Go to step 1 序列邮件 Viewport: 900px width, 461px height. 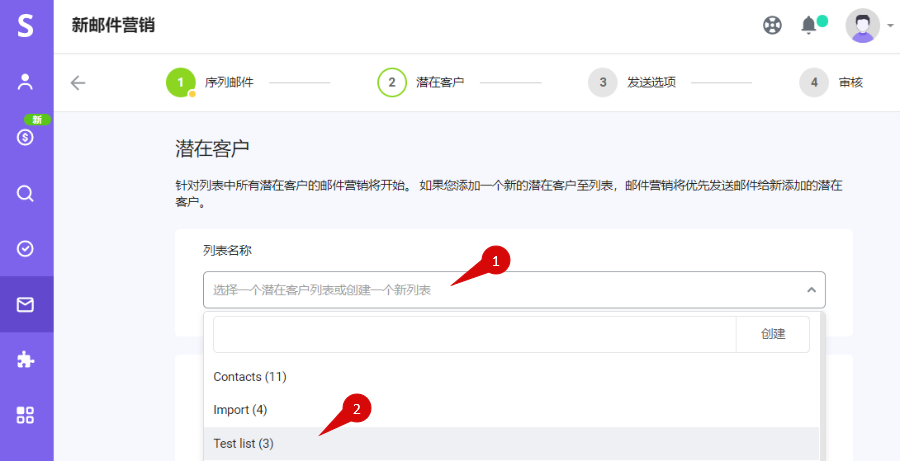tap(210, 83)
